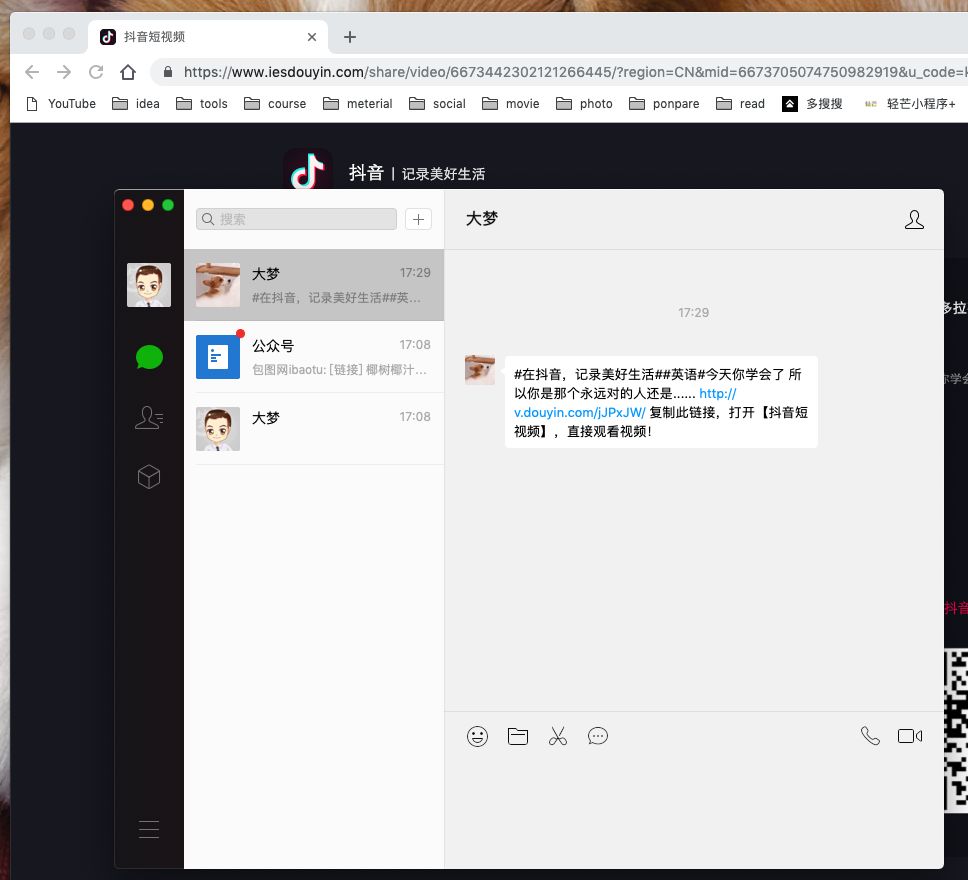Open the 多搜搜 bookmark

[812, 104]
